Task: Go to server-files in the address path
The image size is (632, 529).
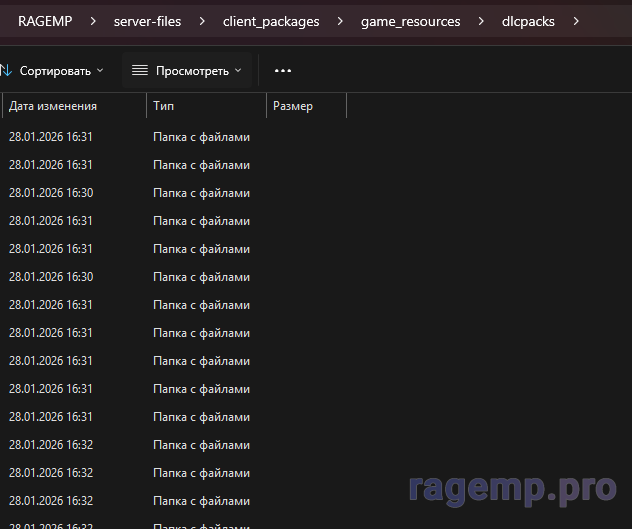Action: [x=147, y=21]
